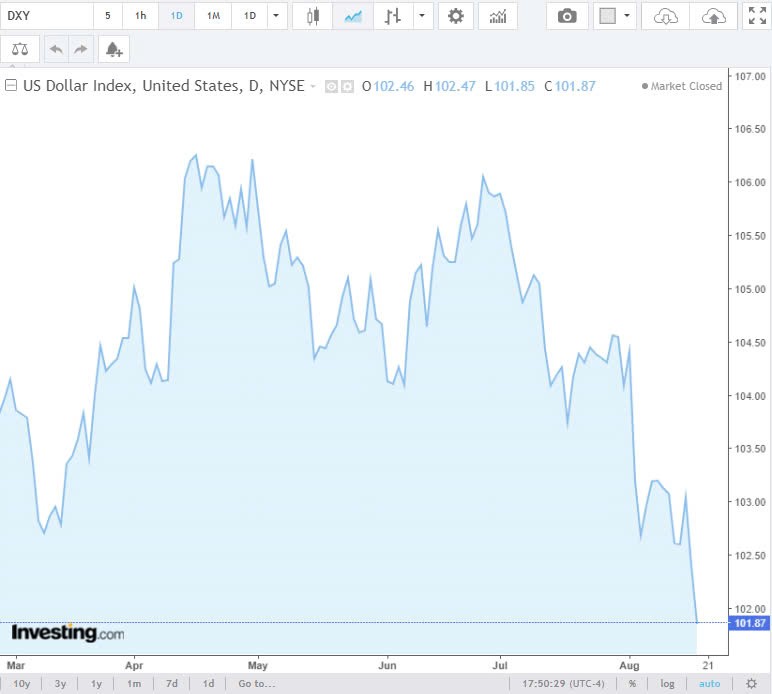Image resolution: width=772 pixels, height=694 pixels.
Task: Click the 17:50:29 (UTC-4) timezone clock
Action: [x=563, y=684]
